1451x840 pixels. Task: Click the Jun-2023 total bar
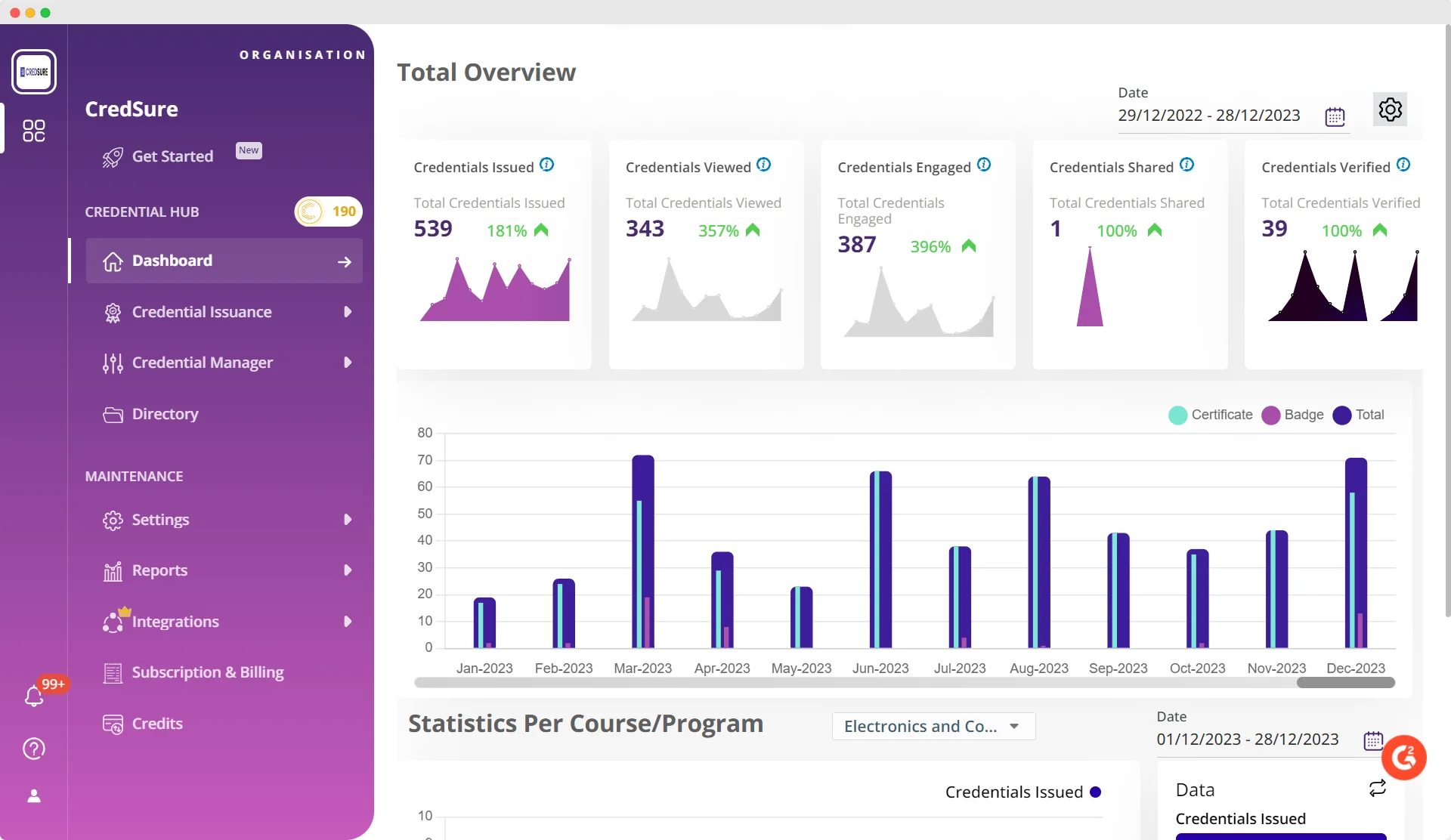point(880,560)
